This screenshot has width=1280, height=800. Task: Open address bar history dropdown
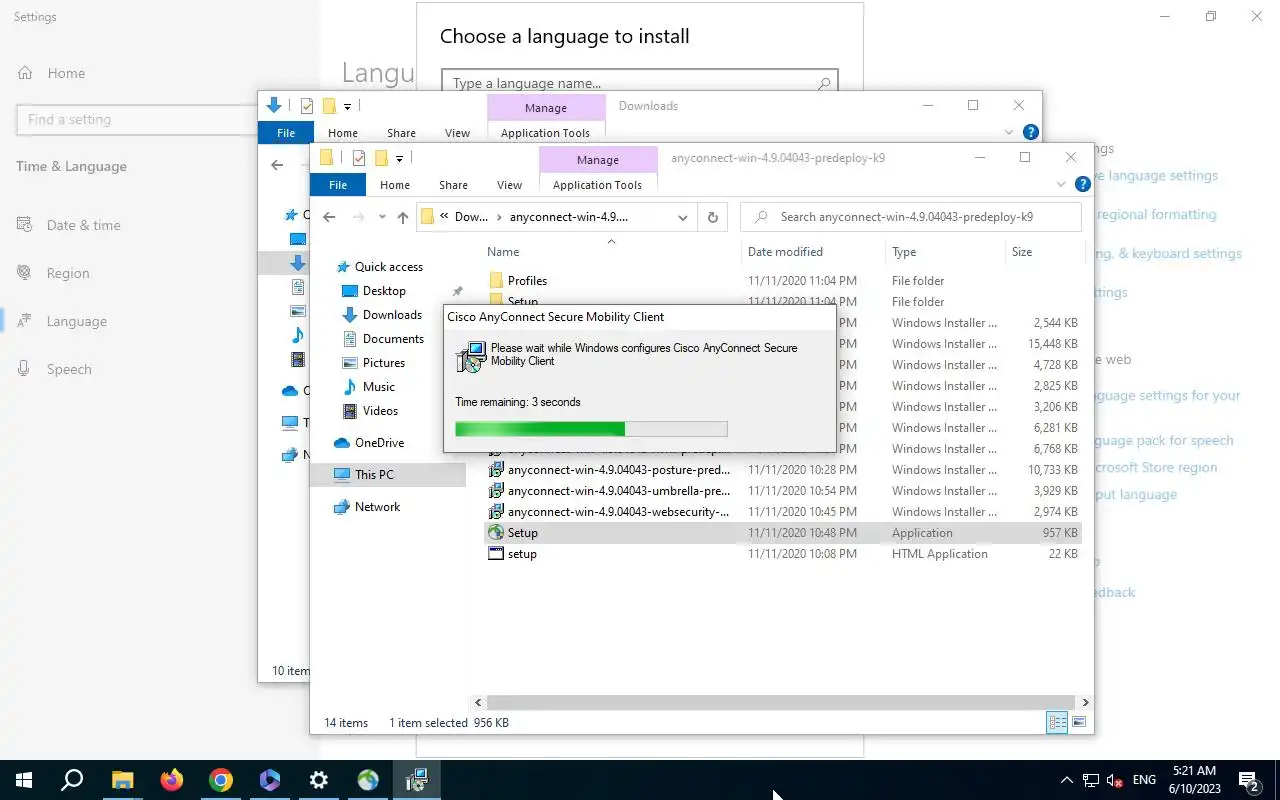(683, 217)
